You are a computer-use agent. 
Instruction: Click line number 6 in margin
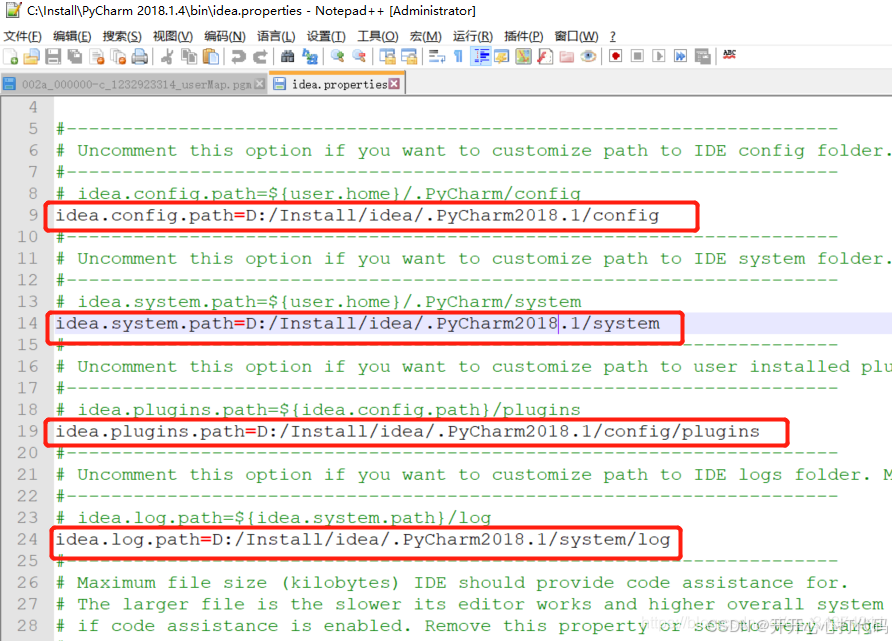(x=33, y=151)
